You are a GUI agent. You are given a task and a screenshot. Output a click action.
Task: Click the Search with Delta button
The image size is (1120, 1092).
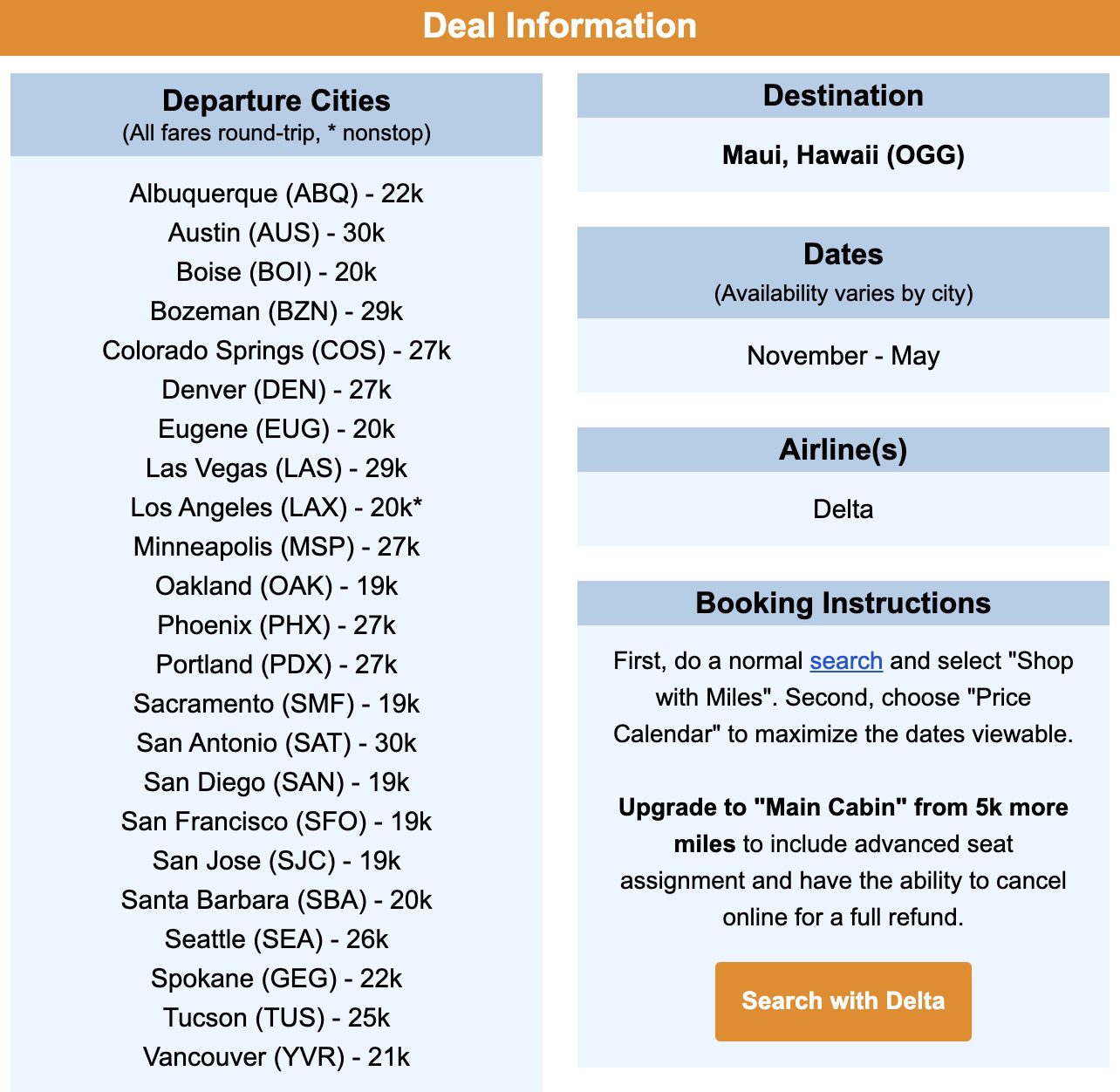pos(843,1001)
